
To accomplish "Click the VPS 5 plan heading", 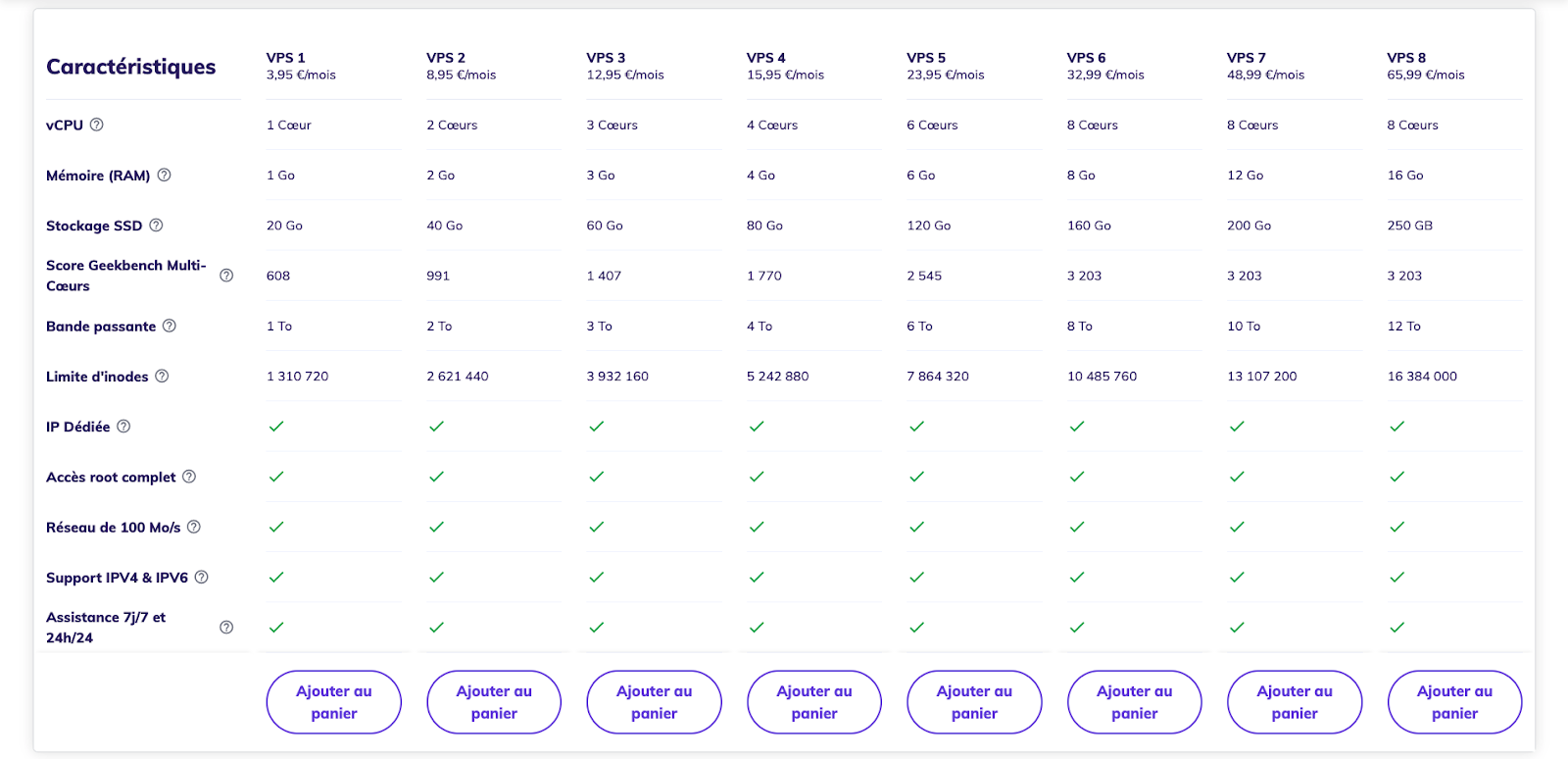I will pos(926,58).
